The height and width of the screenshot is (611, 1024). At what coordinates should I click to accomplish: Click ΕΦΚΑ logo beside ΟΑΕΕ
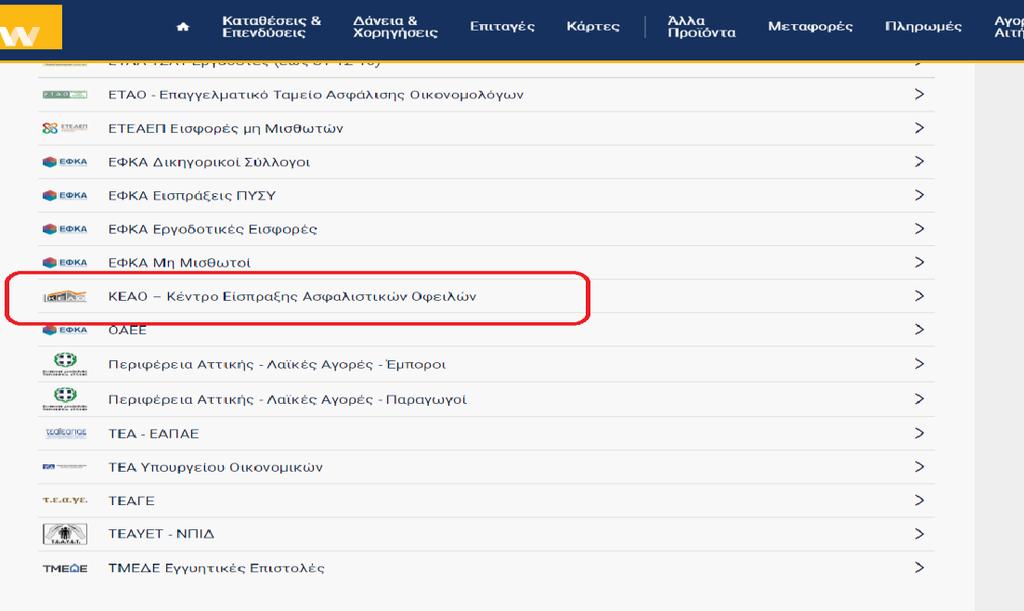(x=65, y=330)
